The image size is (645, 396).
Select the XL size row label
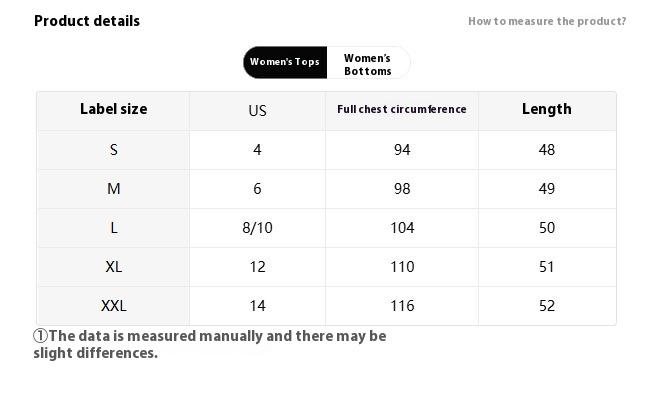(114, 267)
